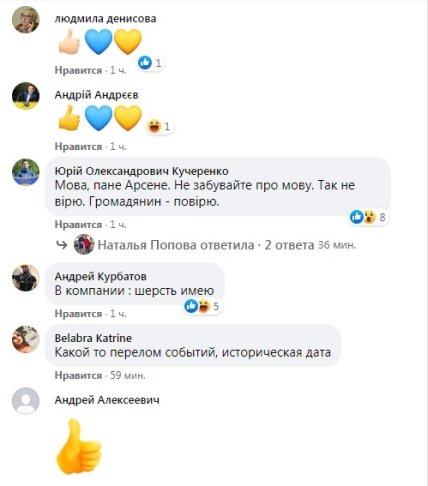This screenshot has height=486, width=428.
Task: Expand the 2 ответа replies thread
Action: (289, 245)
